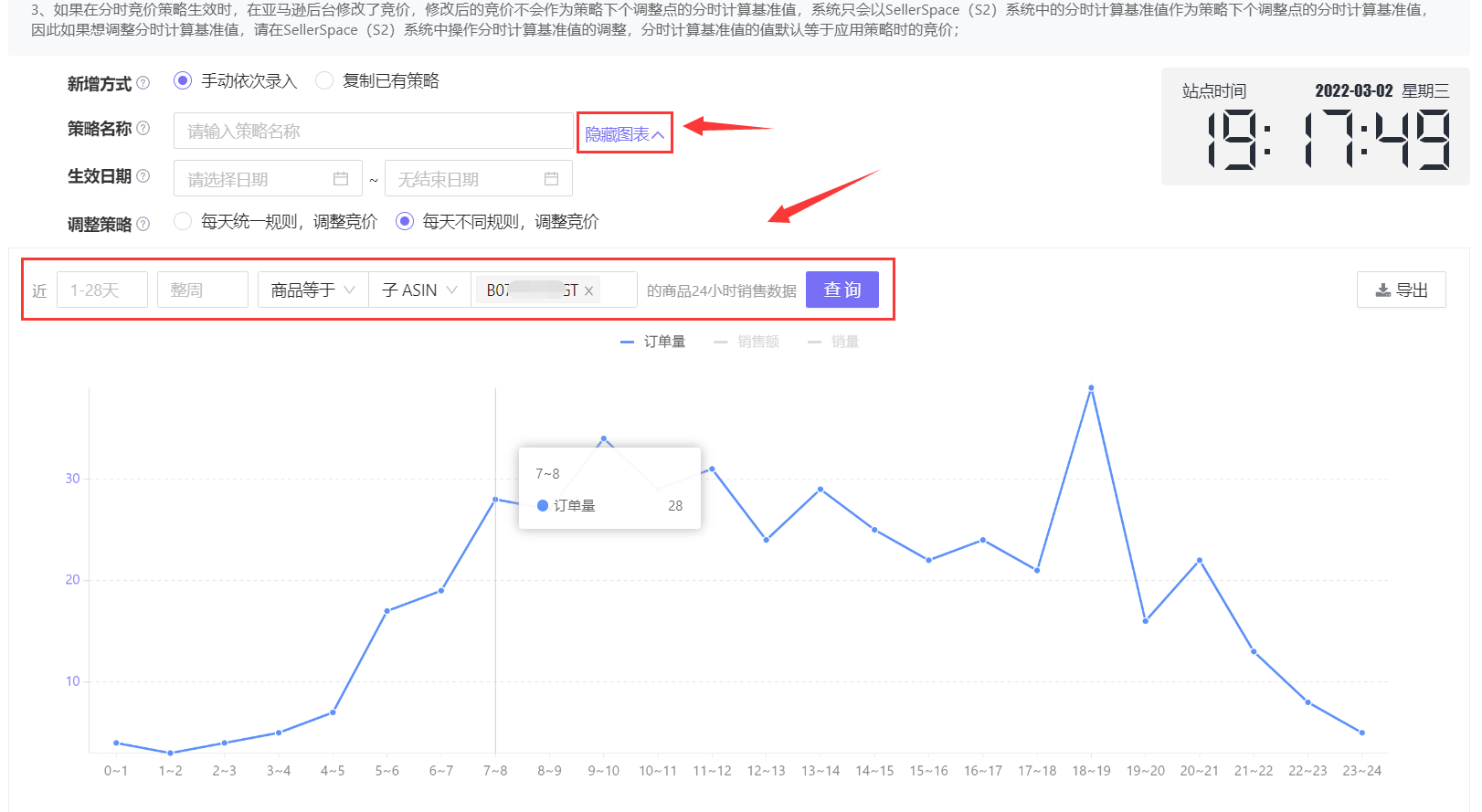Click y-axis value 20
This screenshot has width=1482, height=812.
pos(72,580)
